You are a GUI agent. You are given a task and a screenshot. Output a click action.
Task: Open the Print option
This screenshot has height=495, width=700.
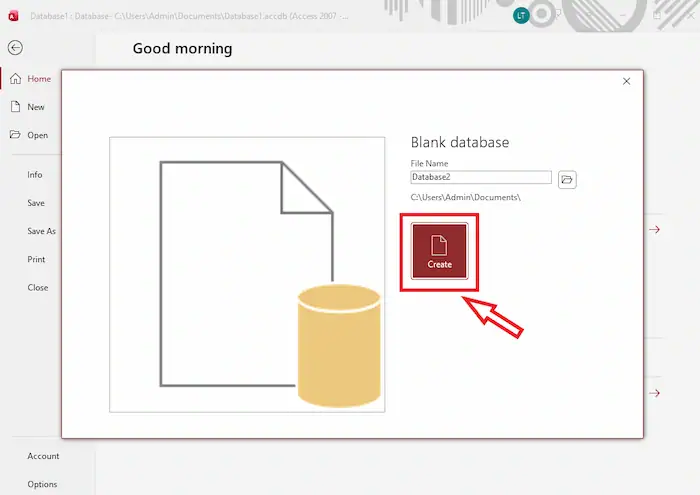36,259
